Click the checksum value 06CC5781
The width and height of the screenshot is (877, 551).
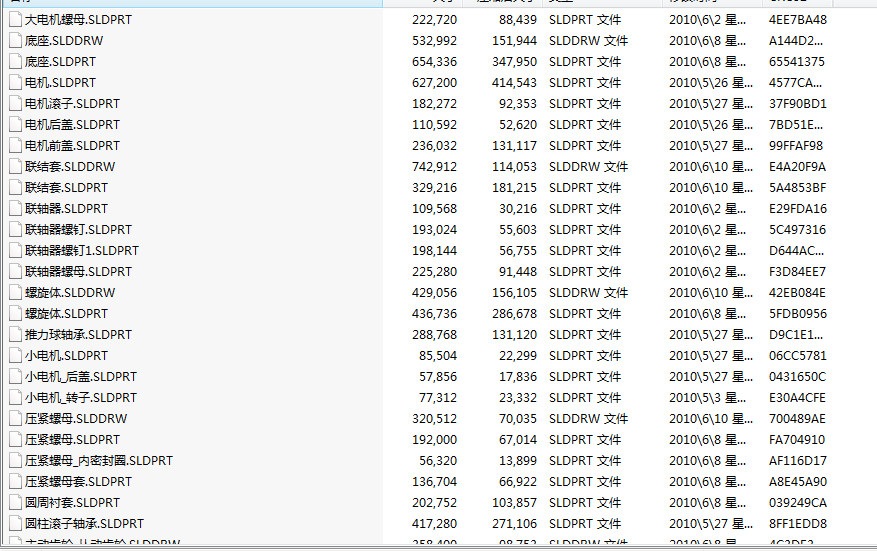[x=798, y=356]
